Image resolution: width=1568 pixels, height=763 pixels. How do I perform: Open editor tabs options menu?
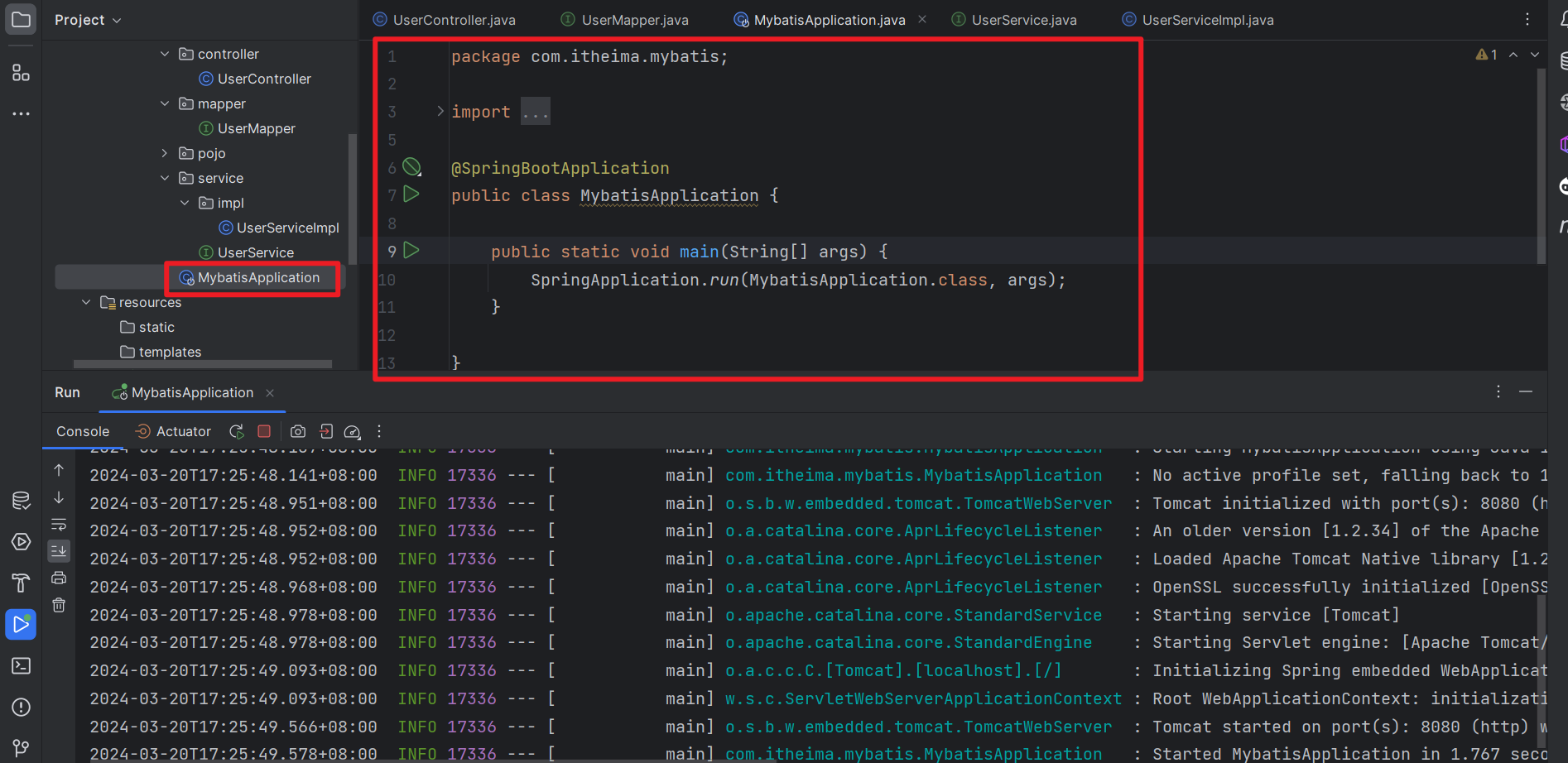pos(1527,19)
